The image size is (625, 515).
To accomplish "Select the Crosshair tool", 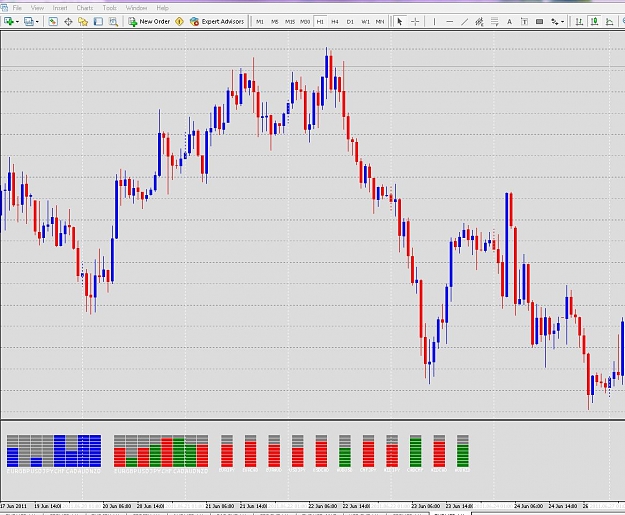I will click(415, 22).
